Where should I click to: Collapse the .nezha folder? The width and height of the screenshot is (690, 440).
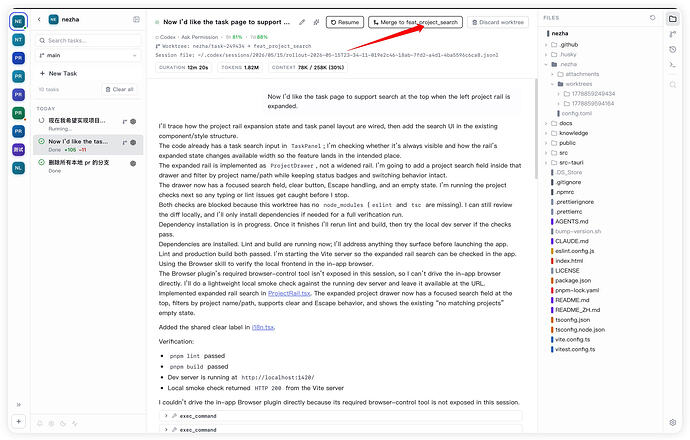point(546,64)
